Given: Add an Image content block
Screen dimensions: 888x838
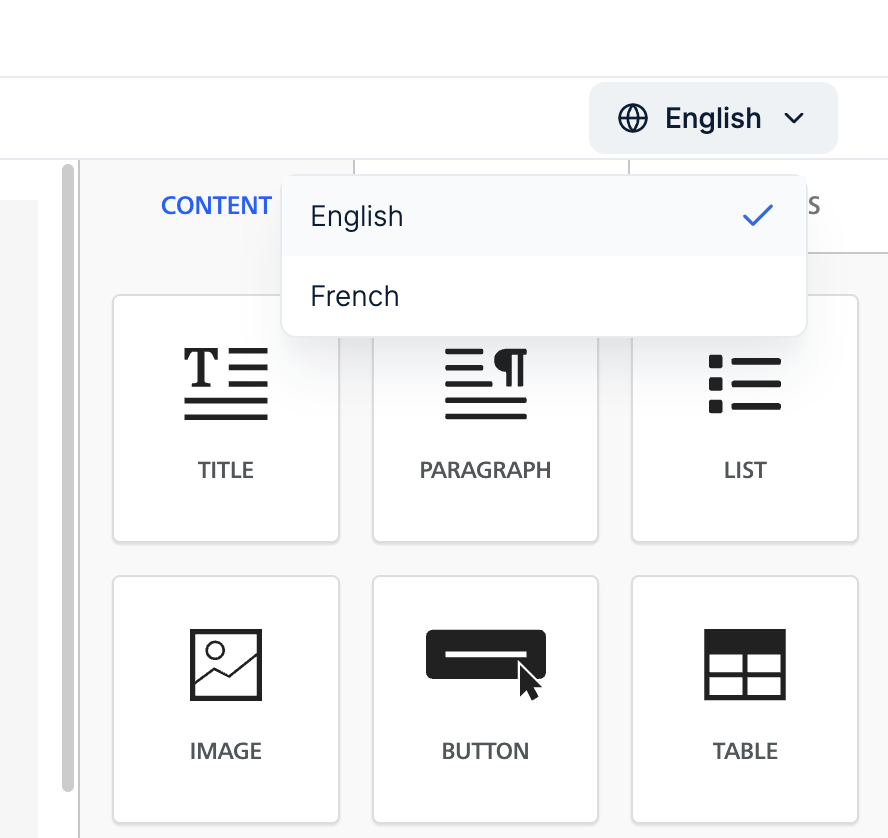Looking at the screenshot, I should coord(226,699).
